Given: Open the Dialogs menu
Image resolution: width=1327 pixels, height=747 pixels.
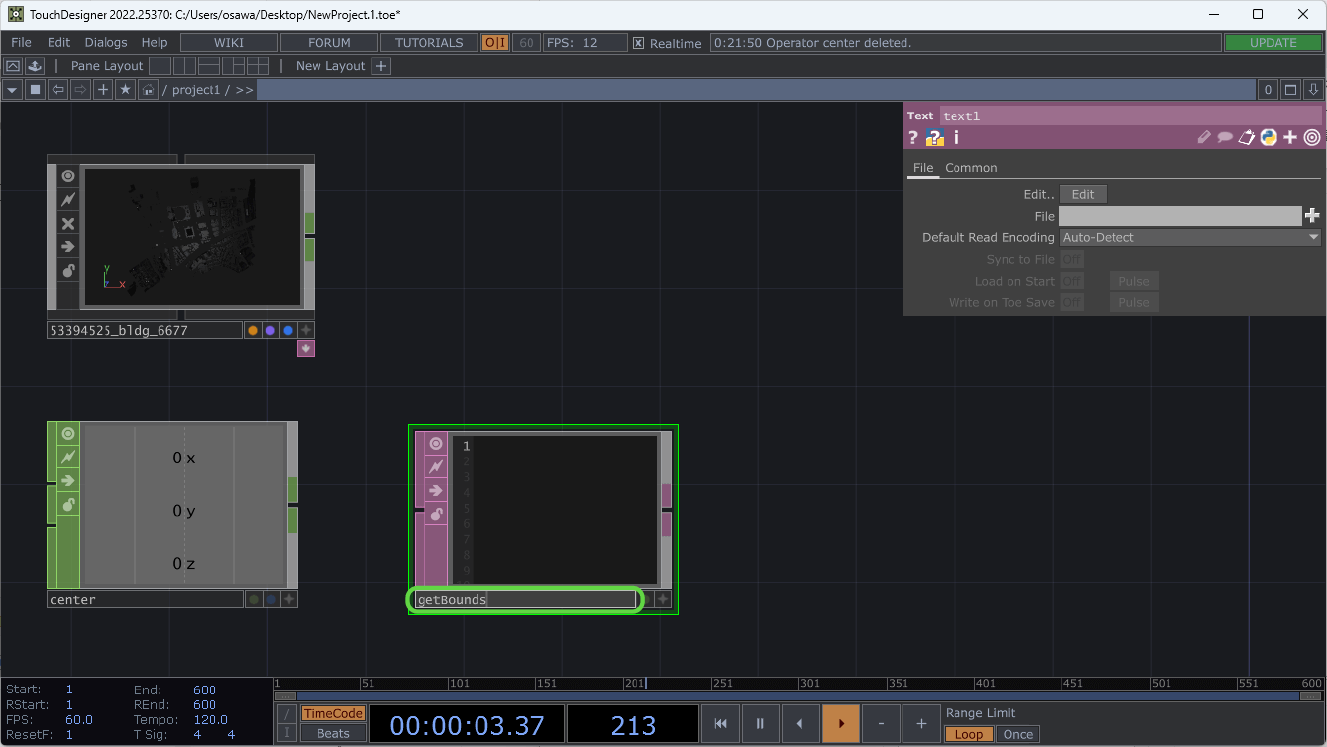Looking at the screenshot, I should (106, 42).
